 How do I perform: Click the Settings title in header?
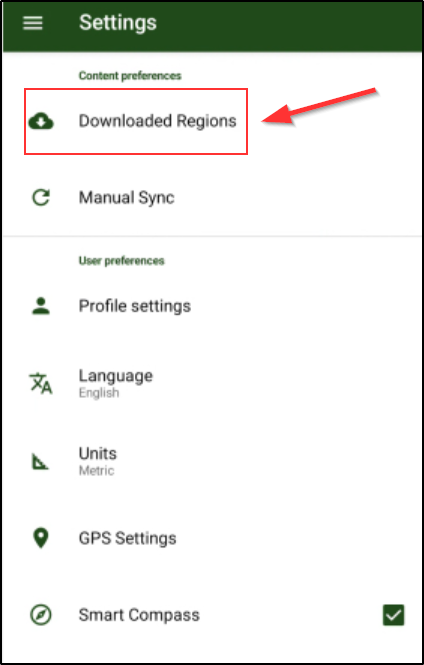click(118, 22)
